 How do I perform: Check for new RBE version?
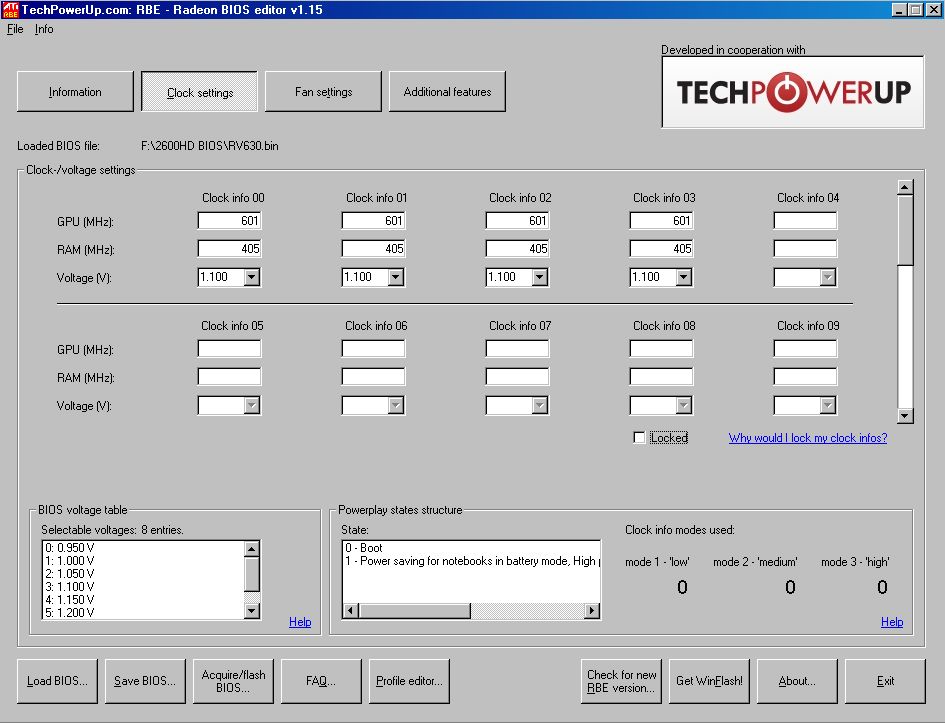pos(621,681)
